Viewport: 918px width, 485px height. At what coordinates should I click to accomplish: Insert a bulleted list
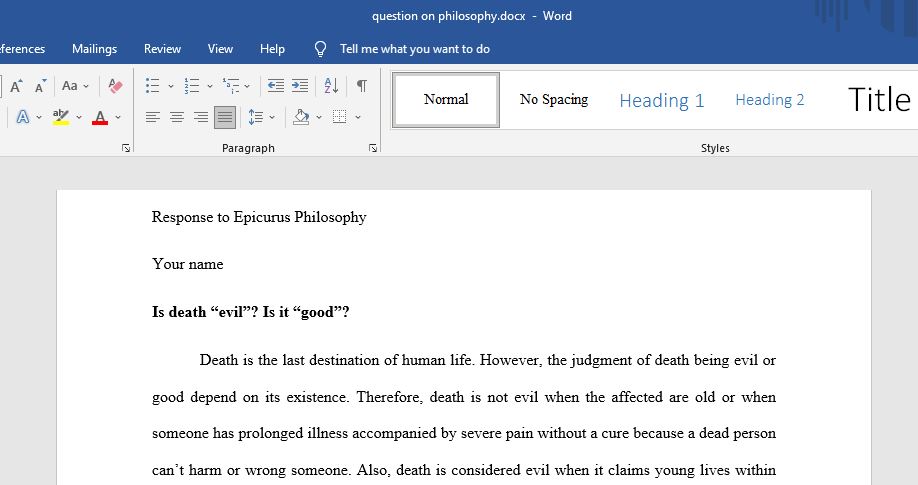click(152, 86)
